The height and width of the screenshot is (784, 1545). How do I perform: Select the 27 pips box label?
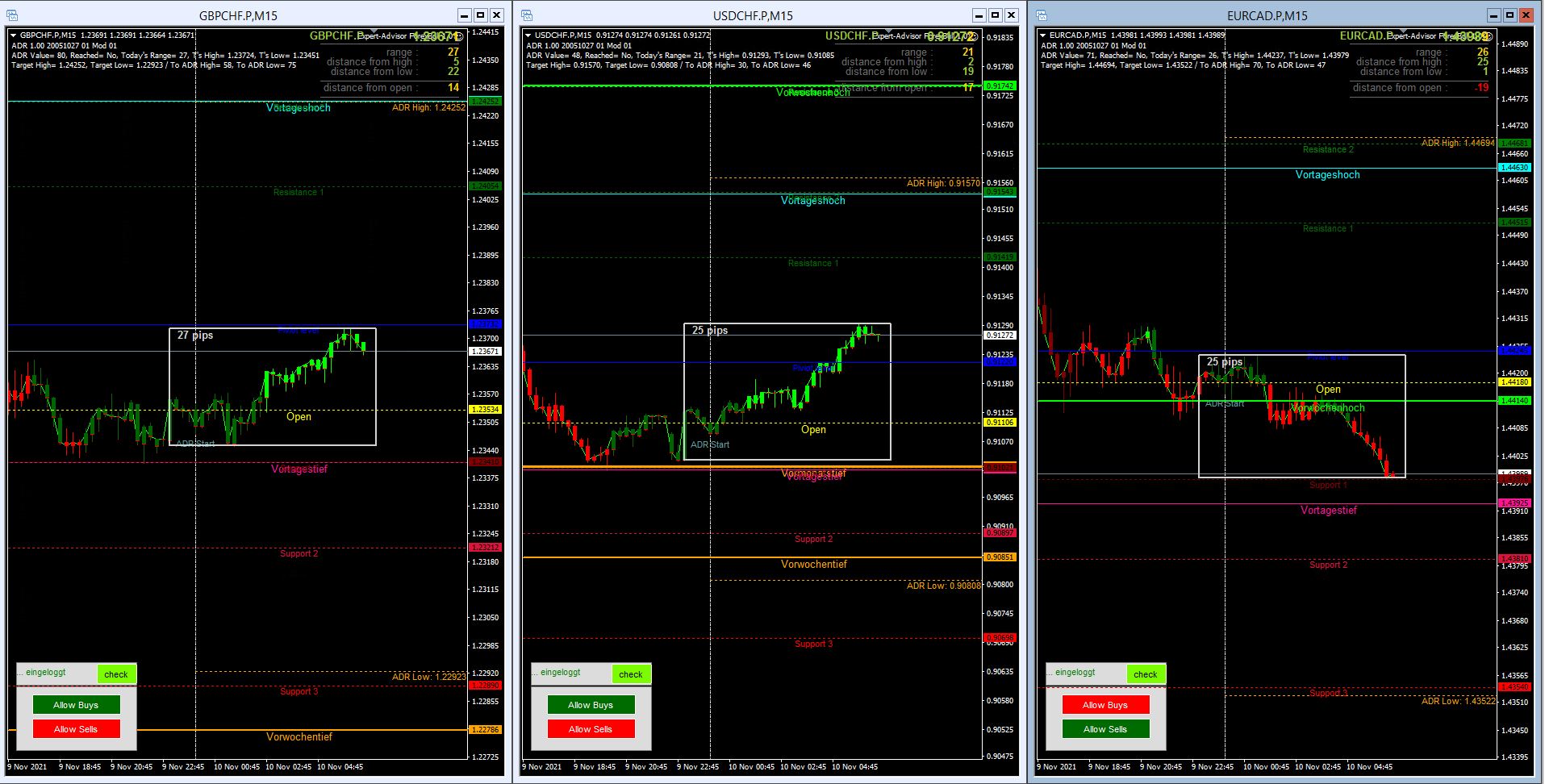coord(195,336)
